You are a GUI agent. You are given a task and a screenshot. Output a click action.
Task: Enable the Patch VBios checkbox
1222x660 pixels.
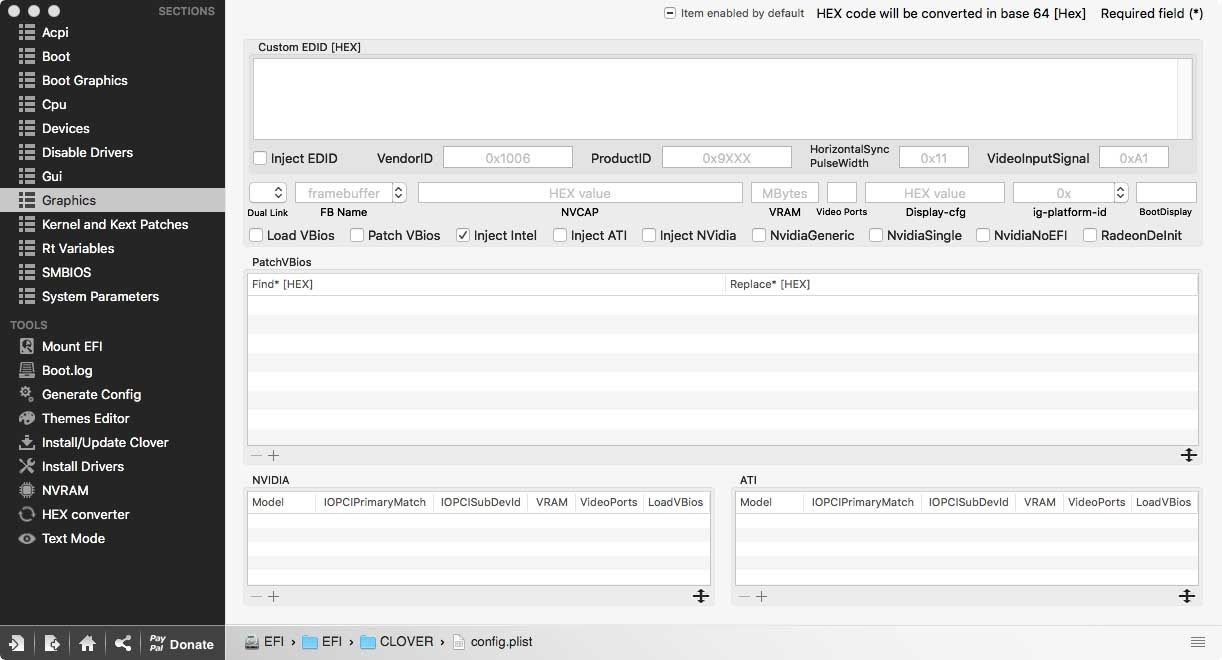point(357,235)
